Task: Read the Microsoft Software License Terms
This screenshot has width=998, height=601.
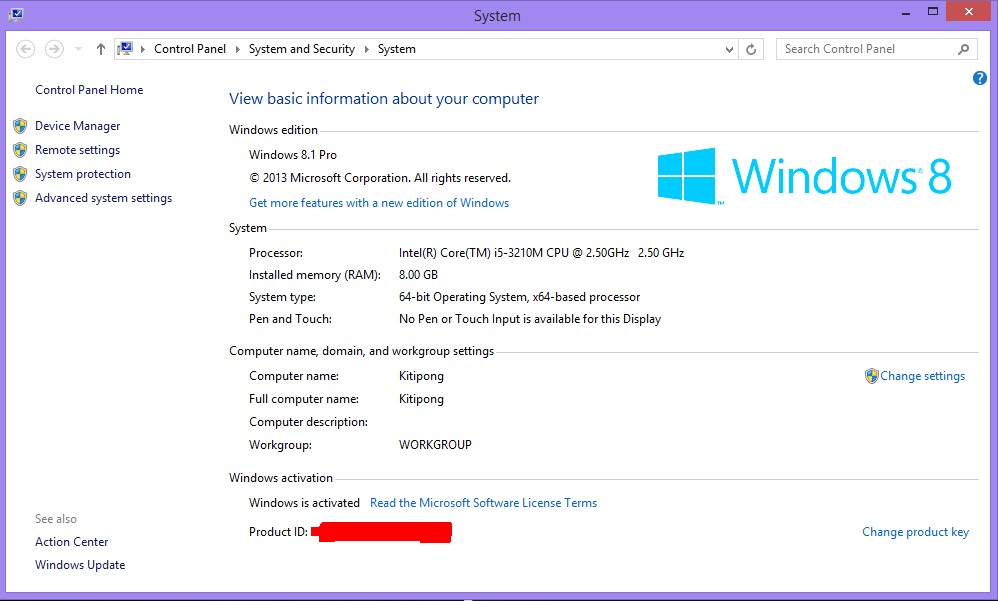Action: (484, 503)
